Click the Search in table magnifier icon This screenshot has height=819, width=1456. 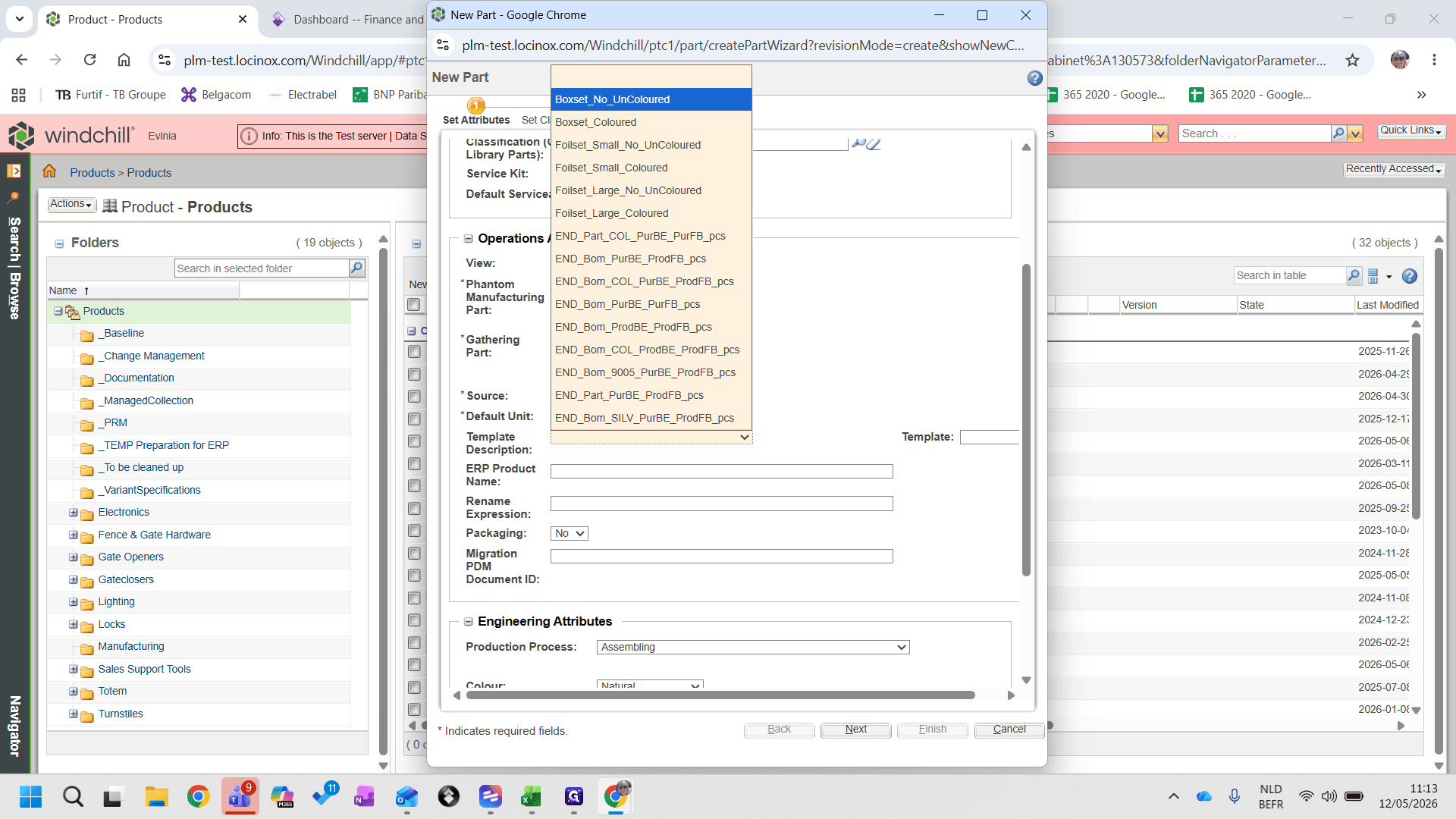pos(1354,276)
